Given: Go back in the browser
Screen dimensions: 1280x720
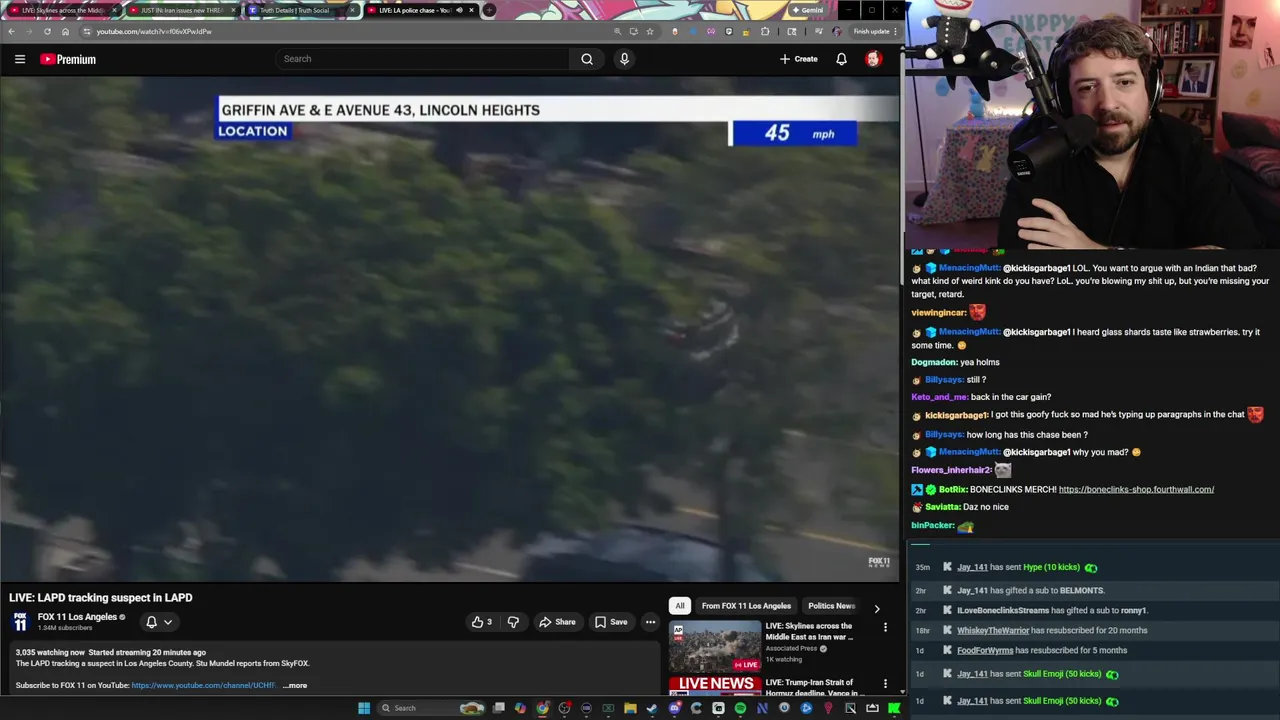Looking at the screenshot, I should pos(11,31).
